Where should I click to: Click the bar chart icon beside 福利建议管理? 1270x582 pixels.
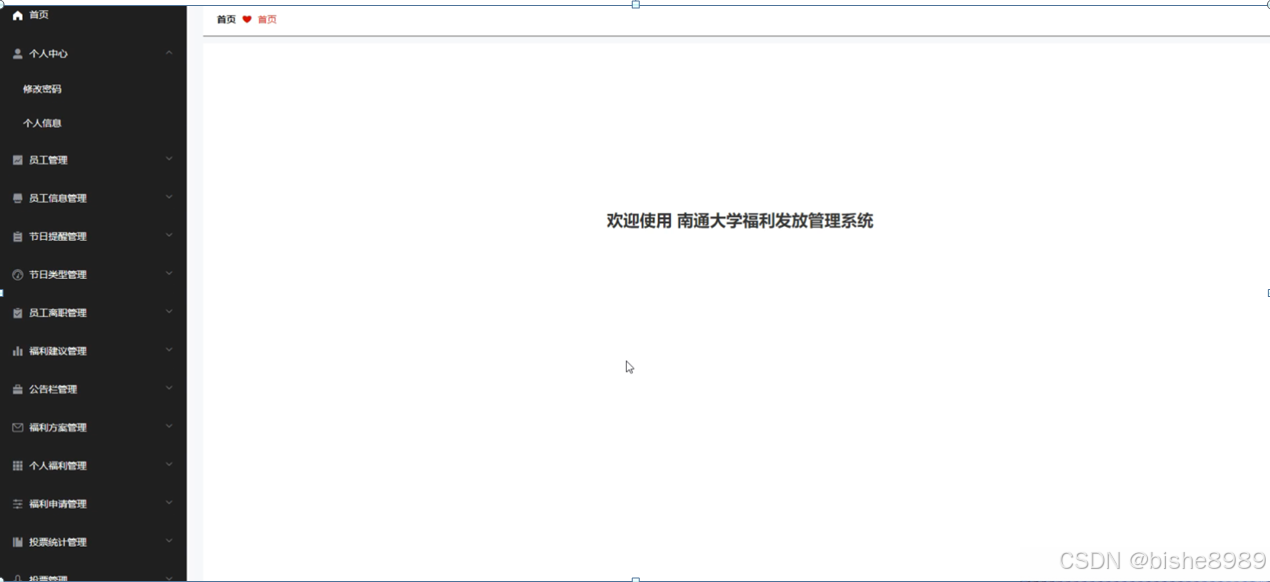pyautogui.click(x=17, y=351)
